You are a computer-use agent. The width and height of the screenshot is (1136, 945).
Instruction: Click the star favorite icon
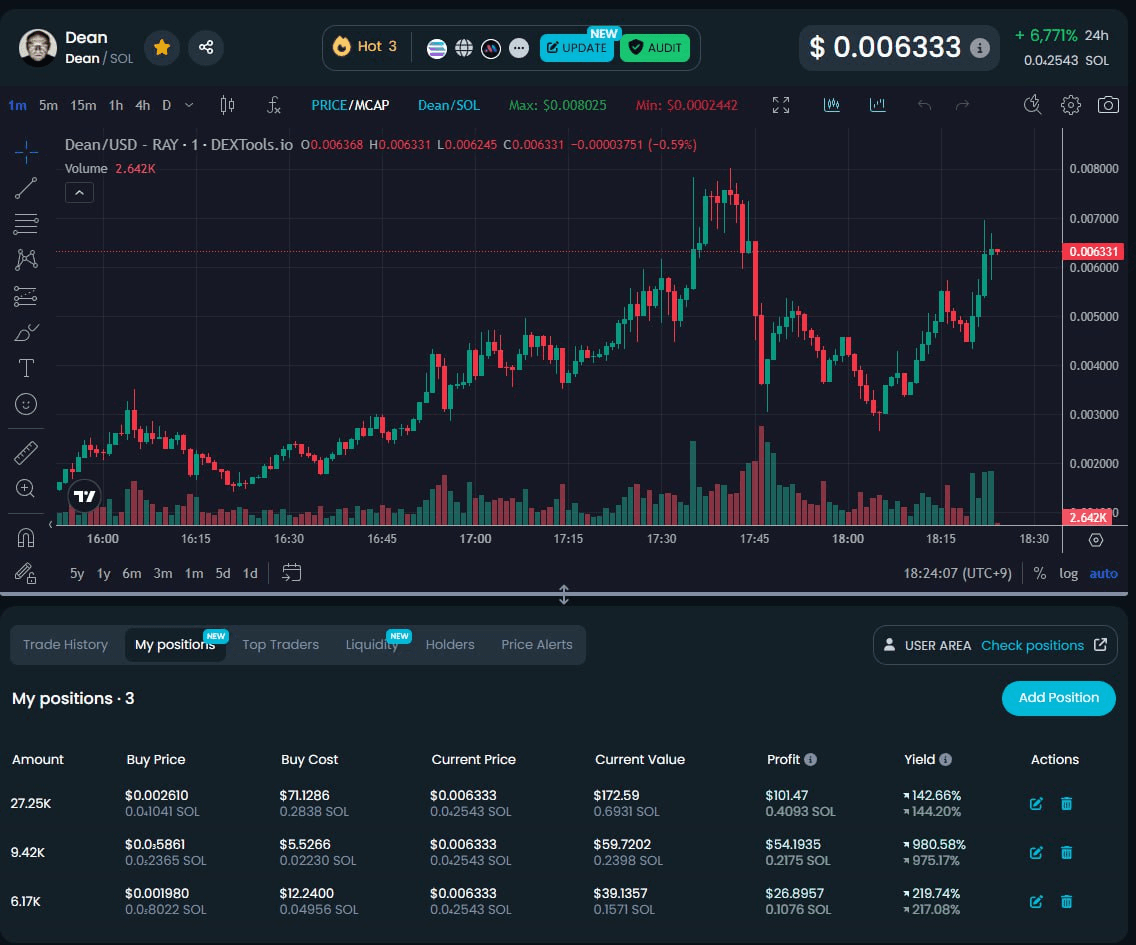162,47
